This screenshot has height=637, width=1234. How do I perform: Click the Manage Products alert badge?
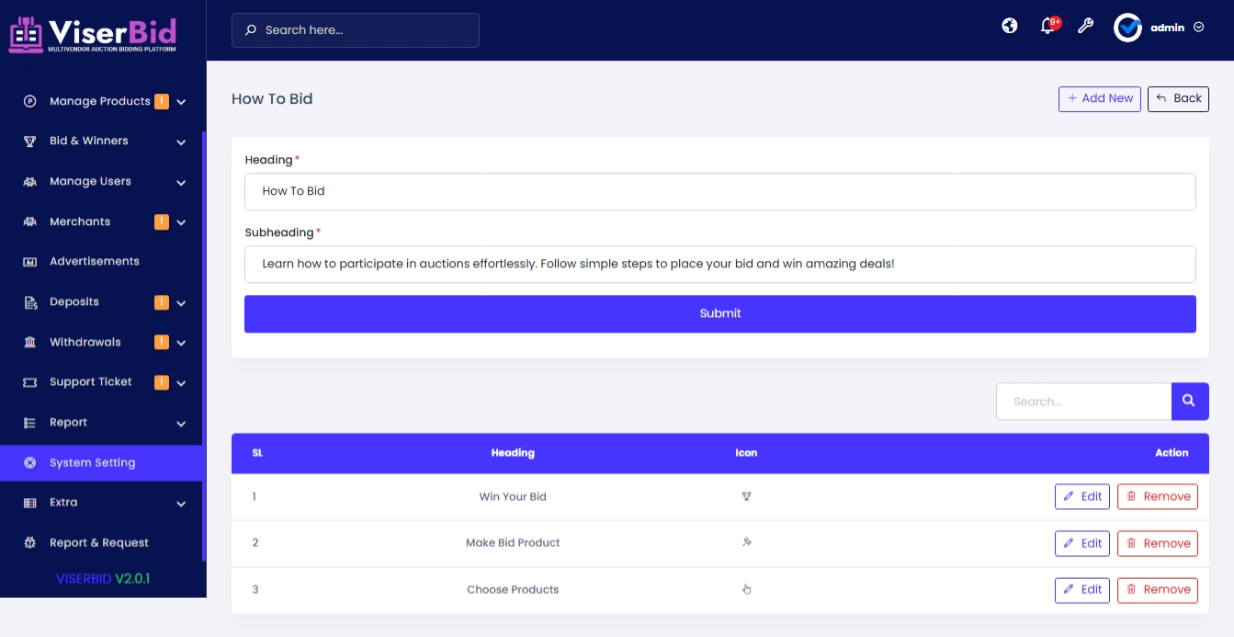coord(162,101)
